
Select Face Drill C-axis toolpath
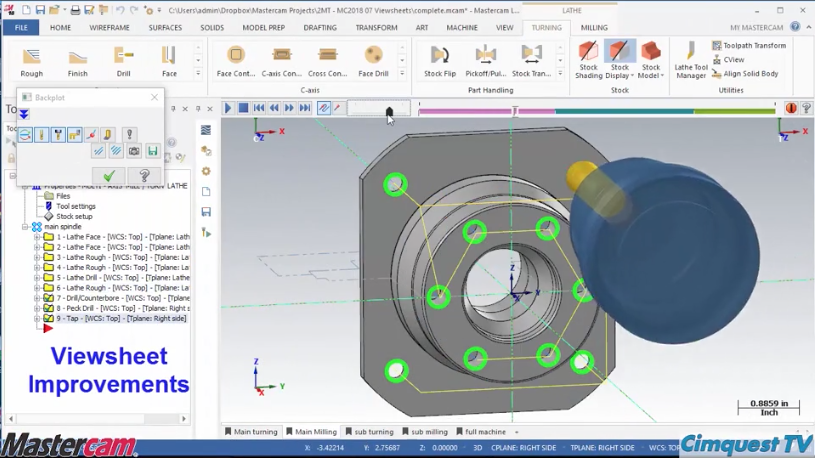[373, 61]
